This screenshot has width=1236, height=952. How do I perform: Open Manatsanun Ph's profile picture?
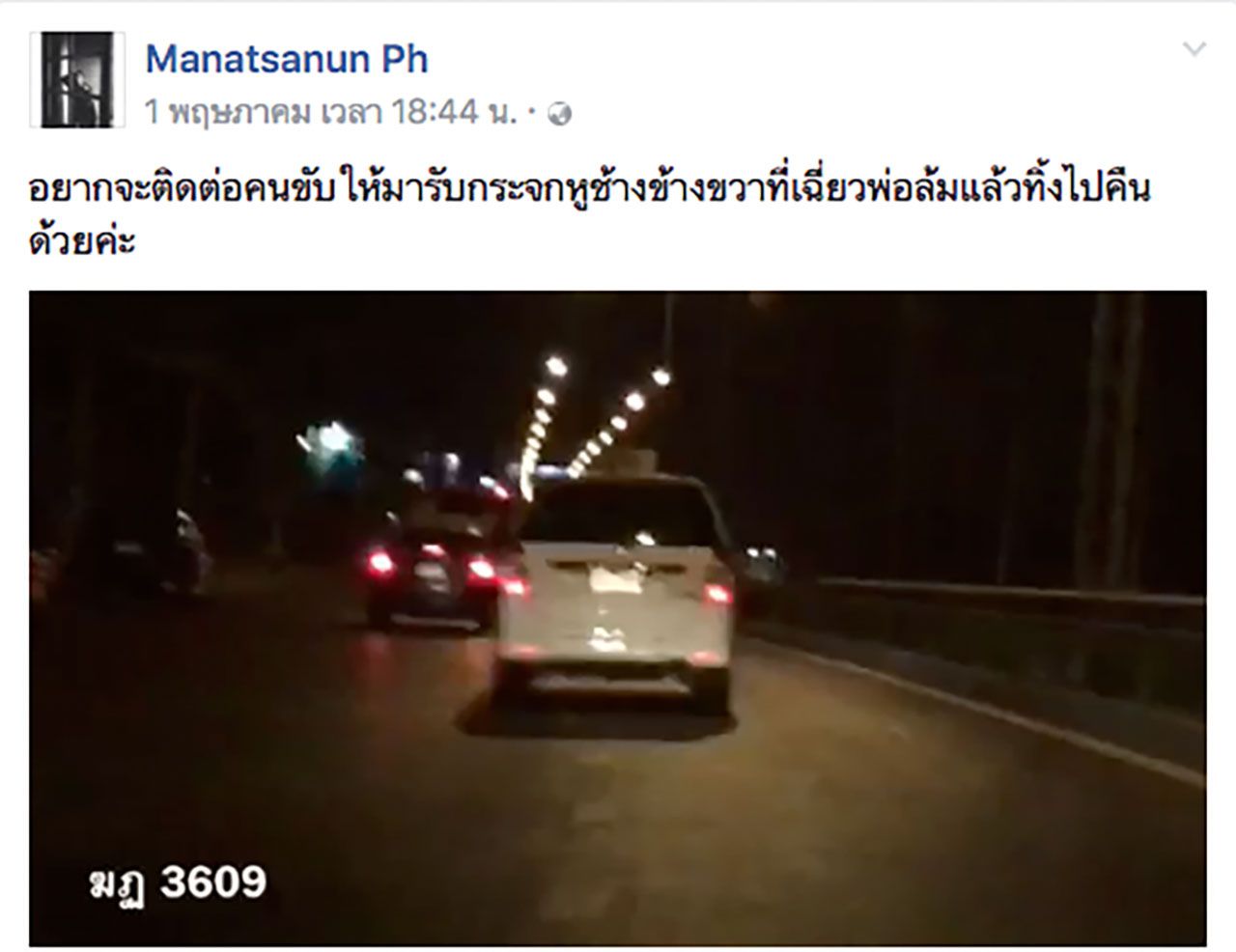(77, 79)
